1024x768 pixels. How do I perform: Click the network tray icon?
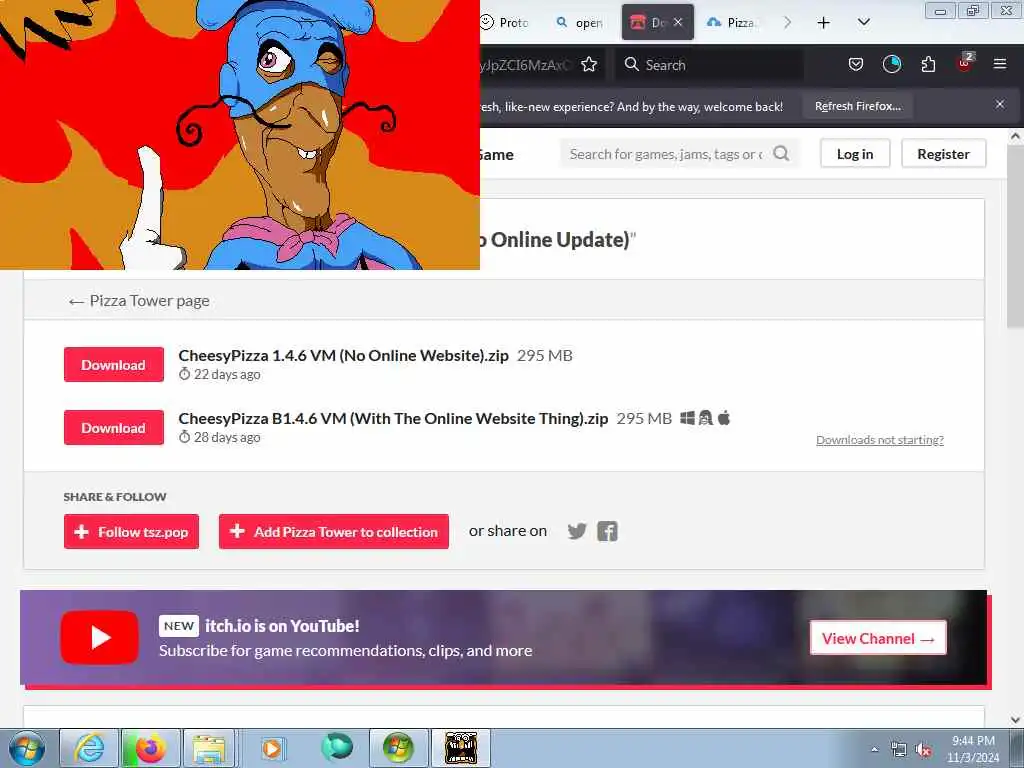click(x=899, y=750)
